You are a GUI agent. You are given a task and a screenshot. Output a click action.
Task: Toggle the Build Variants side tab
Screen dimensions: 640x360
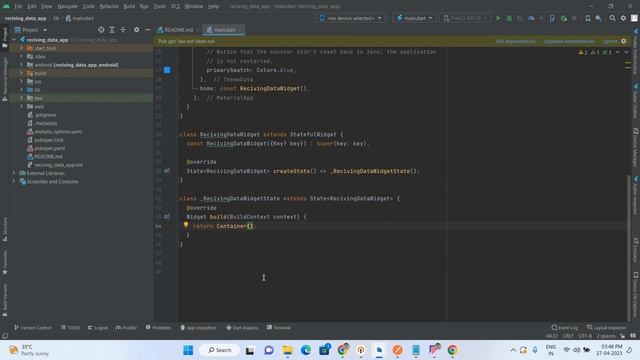tap(4, 300)
